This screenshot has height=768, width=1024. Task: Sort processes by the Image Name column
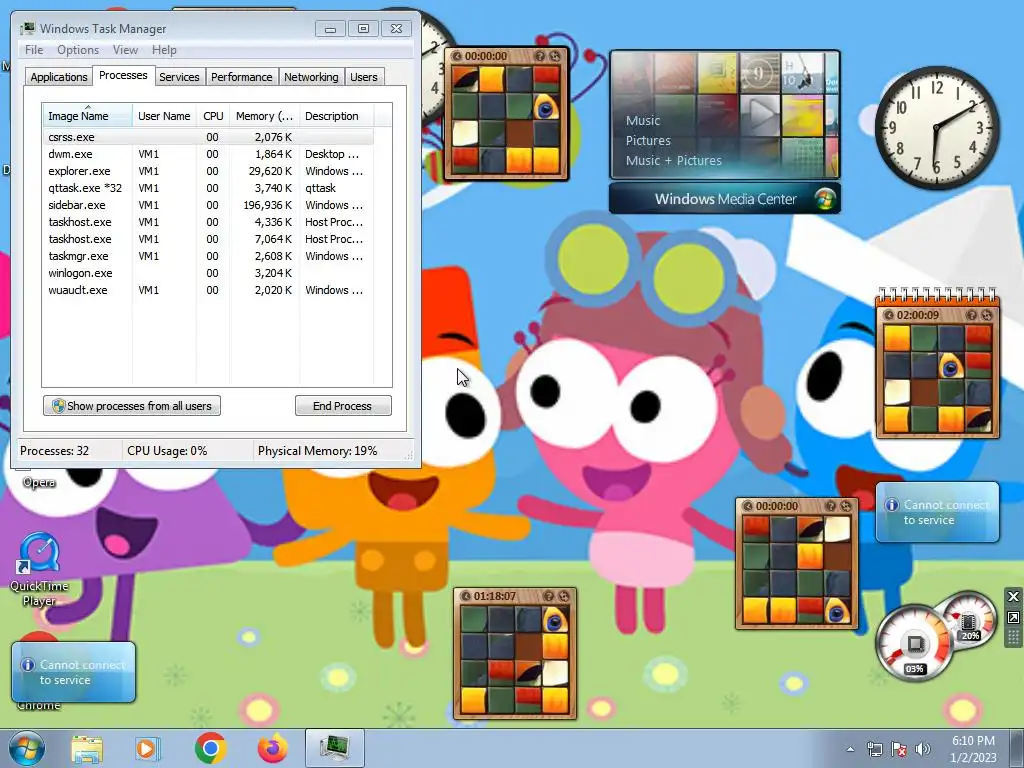[x=87, y=116]
